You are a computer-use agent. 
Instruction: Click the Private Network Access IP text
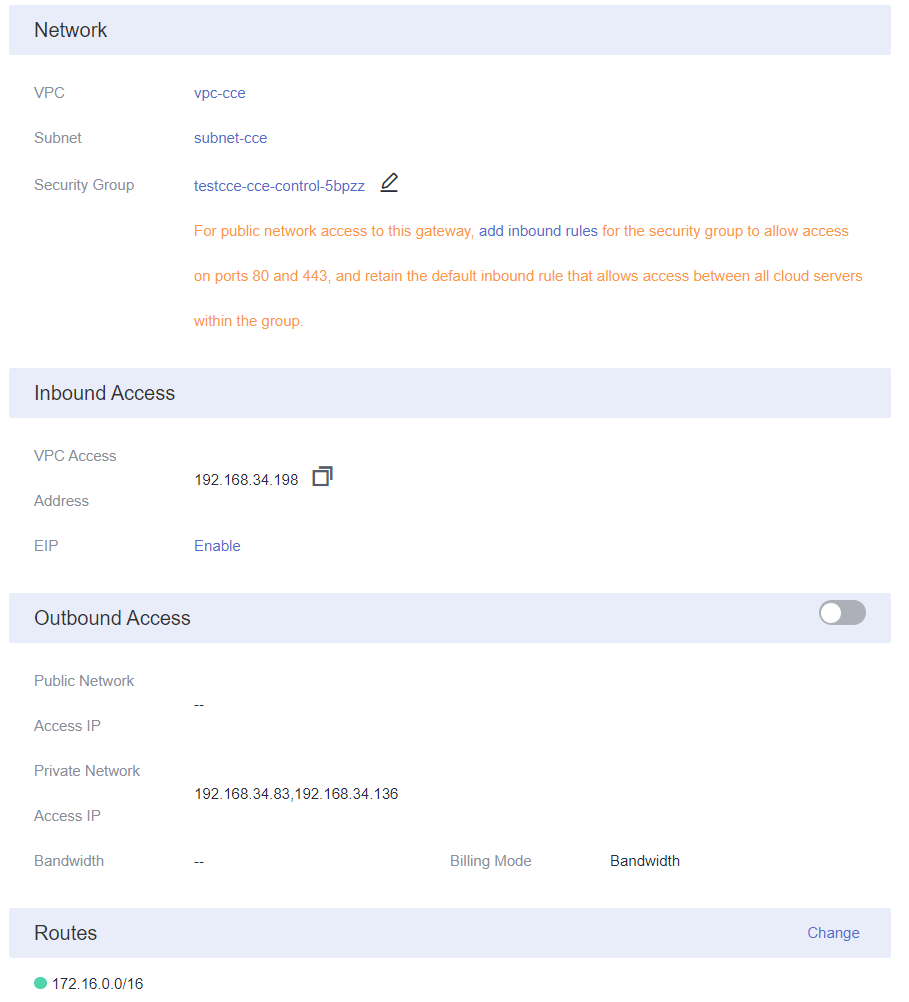click(x=296, y=793)
